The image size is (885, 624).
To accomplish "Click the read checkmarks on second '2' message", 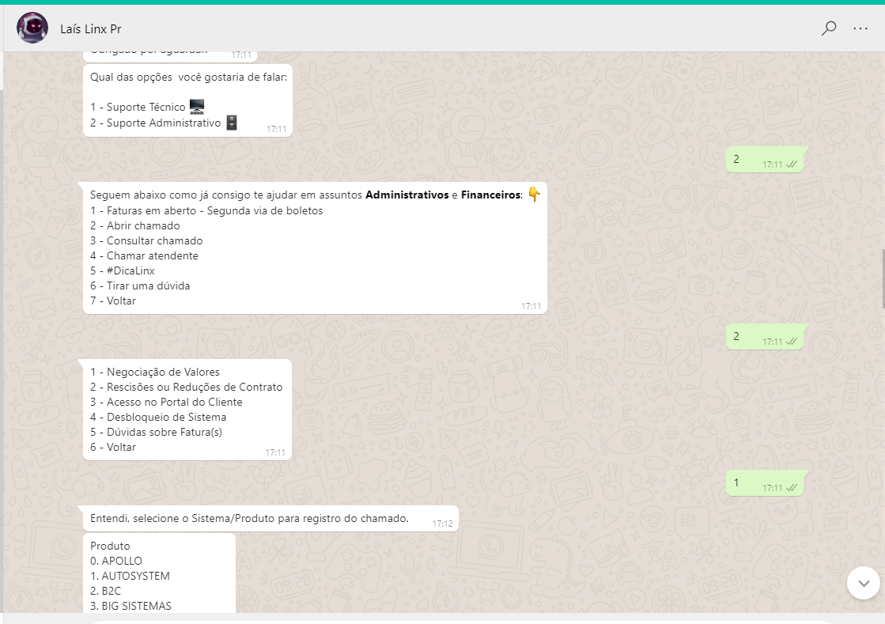I will coord(791,342).
